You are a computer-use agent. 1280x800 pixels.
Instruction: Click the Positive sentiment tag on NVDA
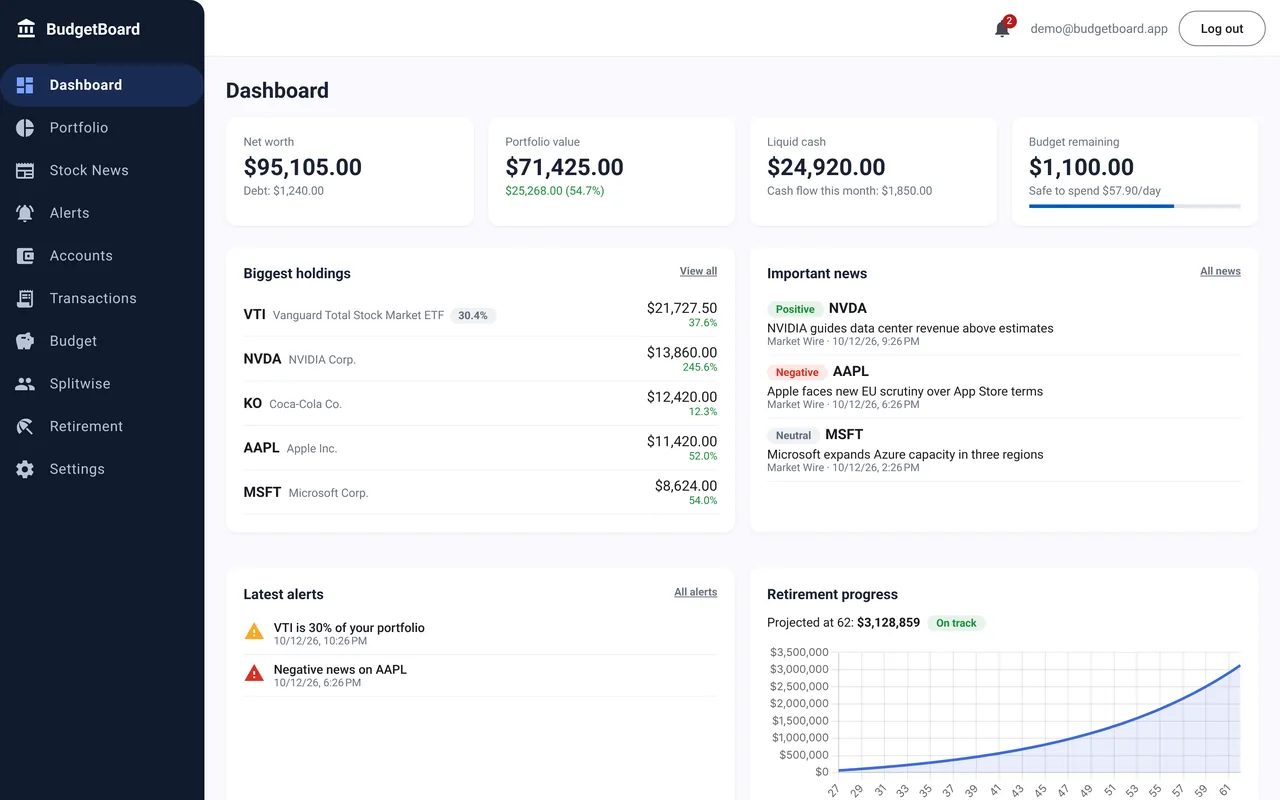tap(795, 309)
